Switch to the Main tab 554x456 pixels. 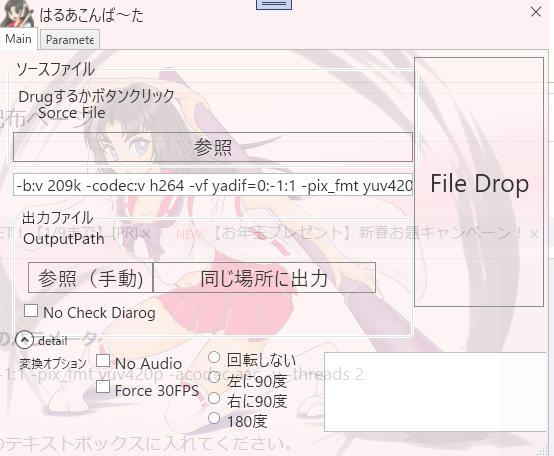coord(18,39)
